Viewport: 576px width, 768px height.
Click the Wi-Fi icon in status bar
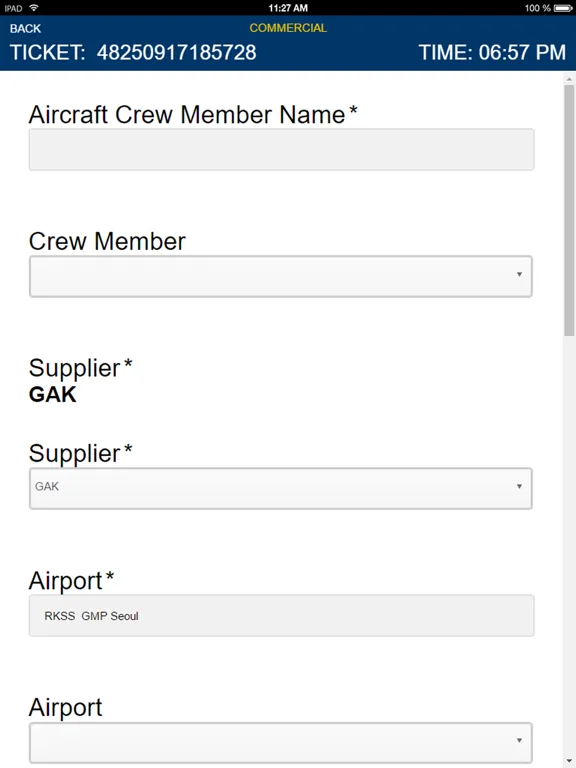click(34, 8)
